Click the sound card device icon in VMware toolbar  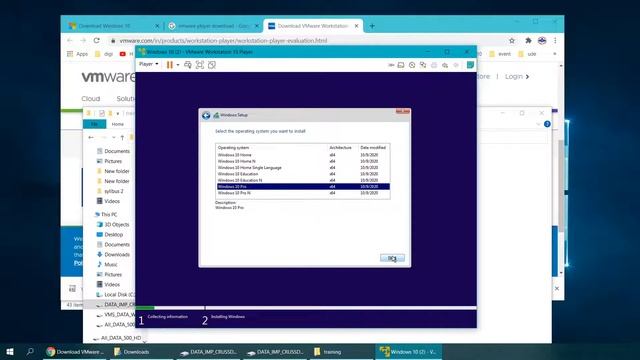(x=445, y=65)
